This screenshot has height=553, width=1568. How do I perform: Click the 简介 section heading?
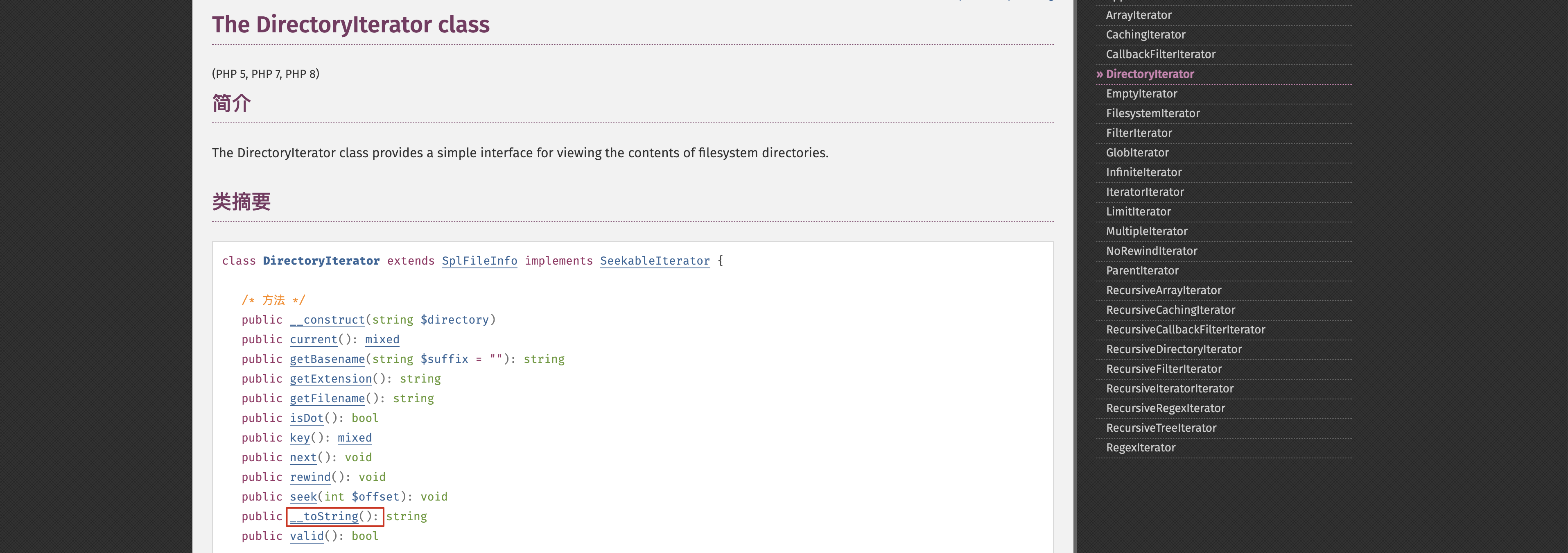point(231,103)
